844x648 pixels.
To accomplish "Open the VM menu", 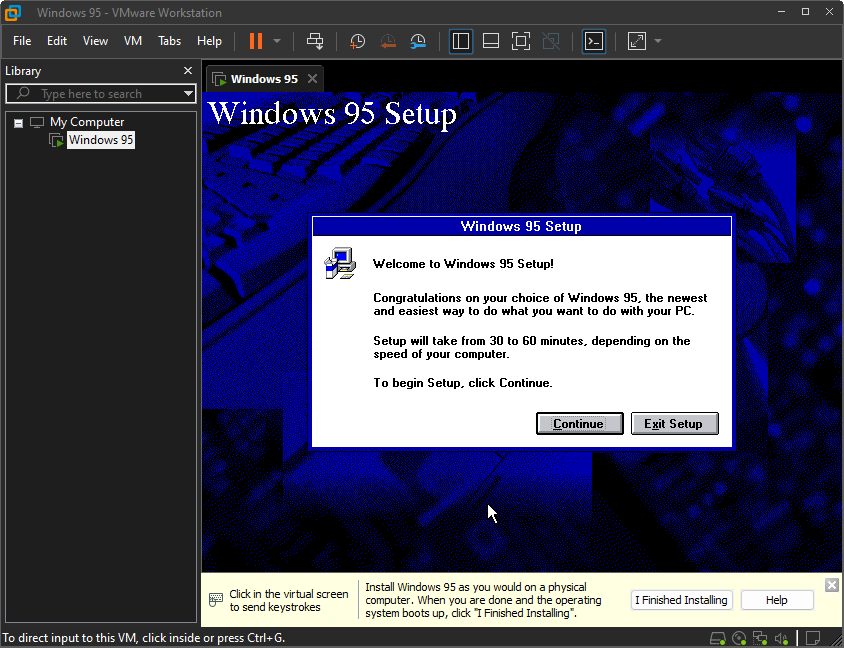I will point(133,41).
